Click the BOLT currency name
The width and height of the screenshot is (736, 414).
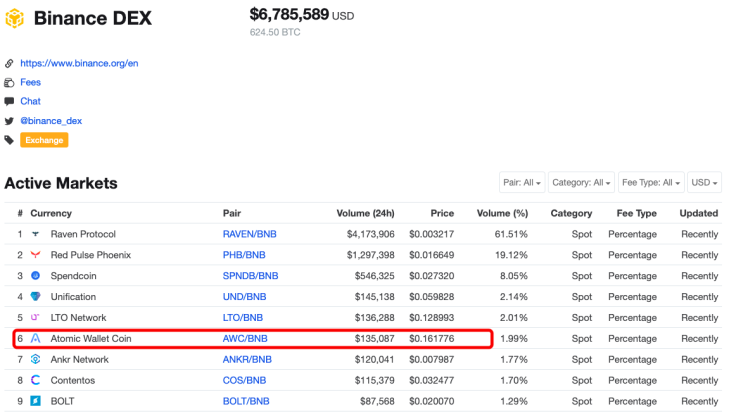62,401
